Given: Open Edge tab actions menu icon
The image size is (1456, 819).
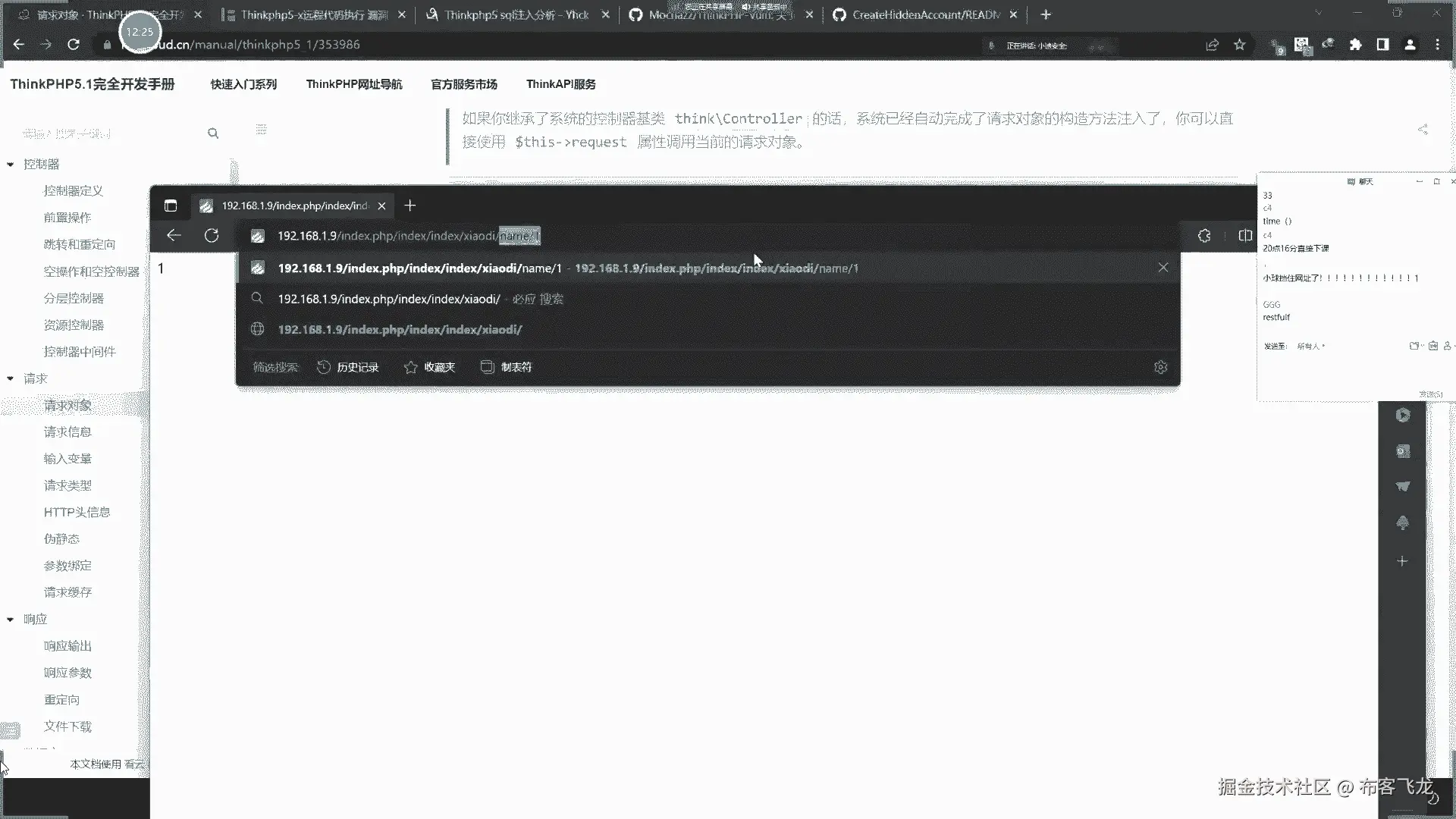Looking at the screenshot, I should tap(171, 206).
